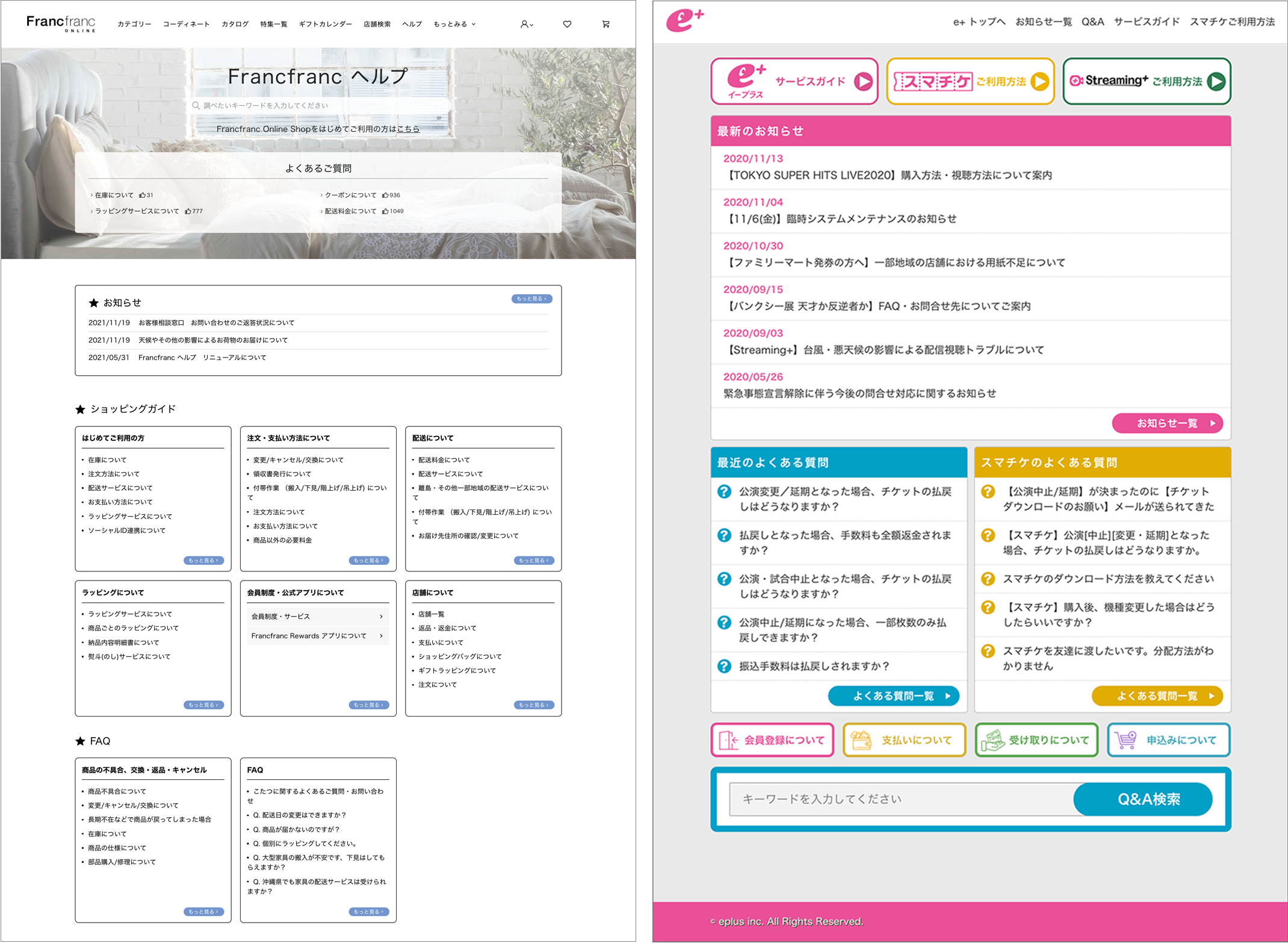Click the blue よくある質問一覧 button

[893, 696]
